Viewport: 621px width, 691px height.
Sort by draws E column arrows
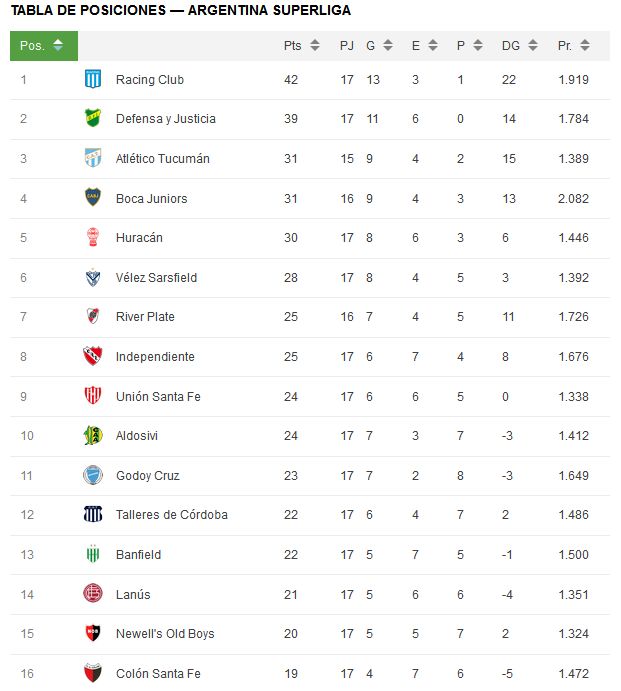[433, 45]
